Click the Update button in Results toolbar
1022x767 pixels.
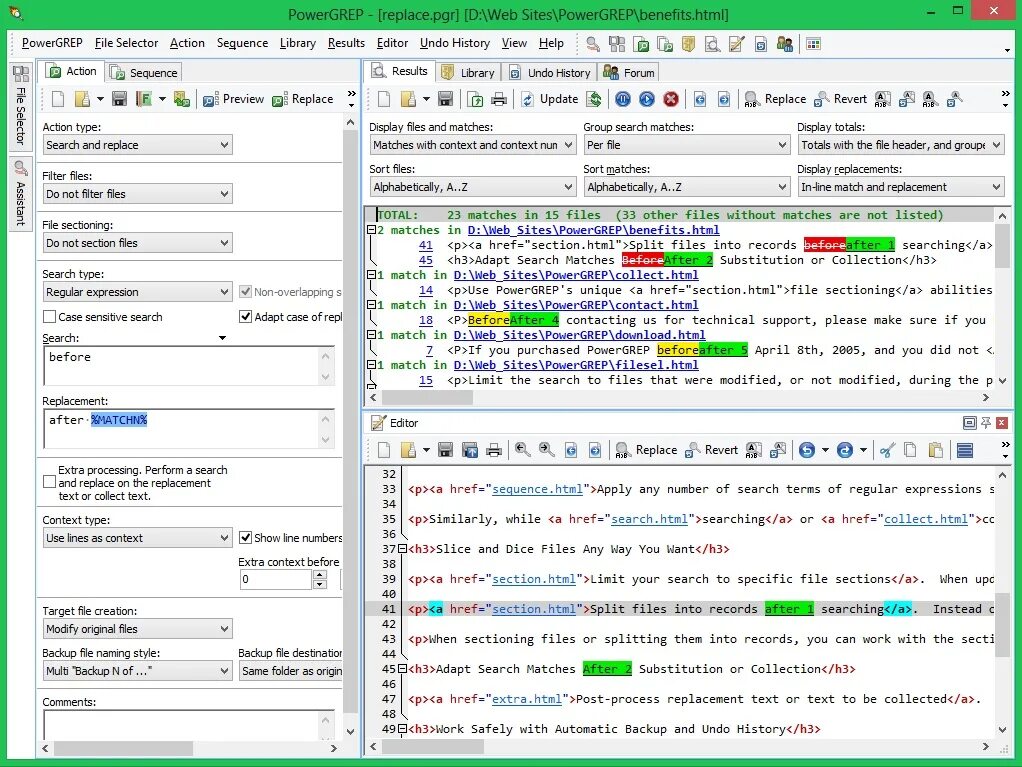(x=549, y=99)
